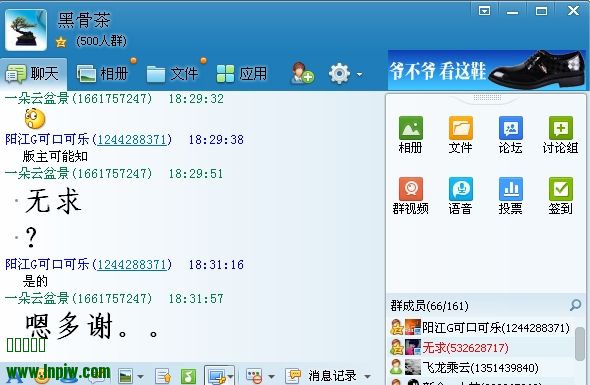Expand screenshot tool dropdown arrow
The width and height of the screenshot is (590, 385).
click(230, 376)
